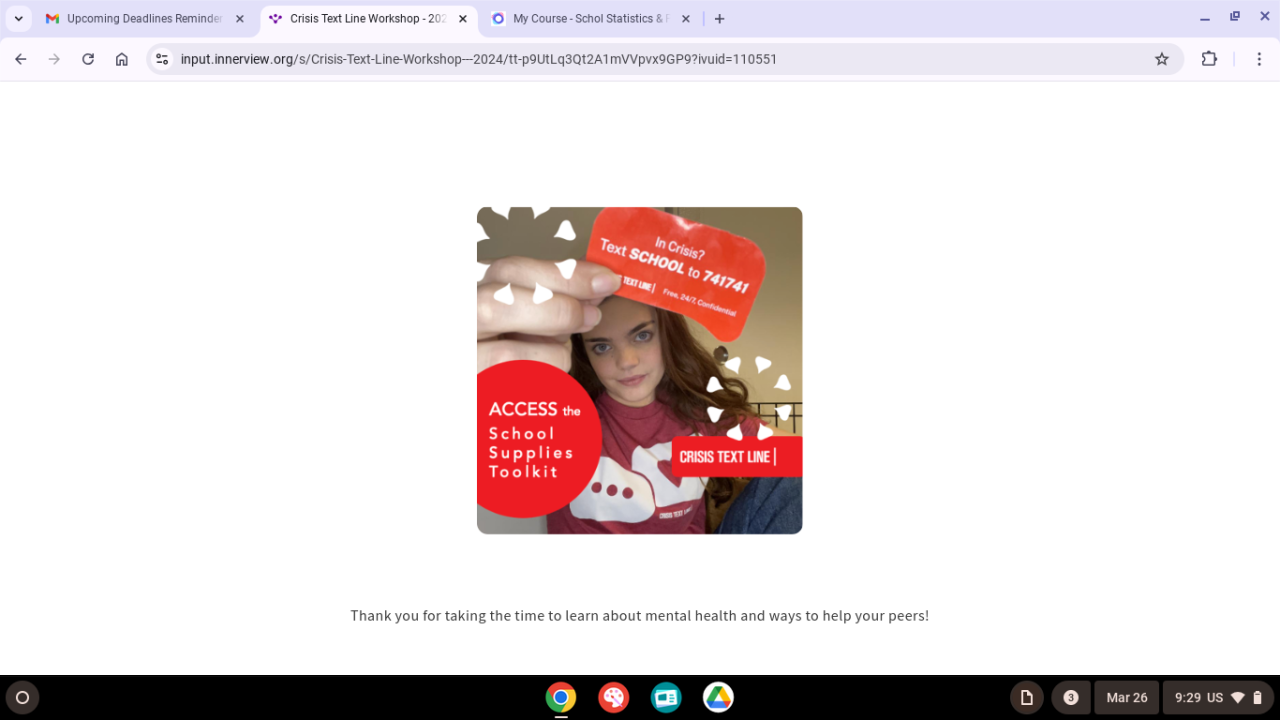Click the thank you message text

point(640,616)
